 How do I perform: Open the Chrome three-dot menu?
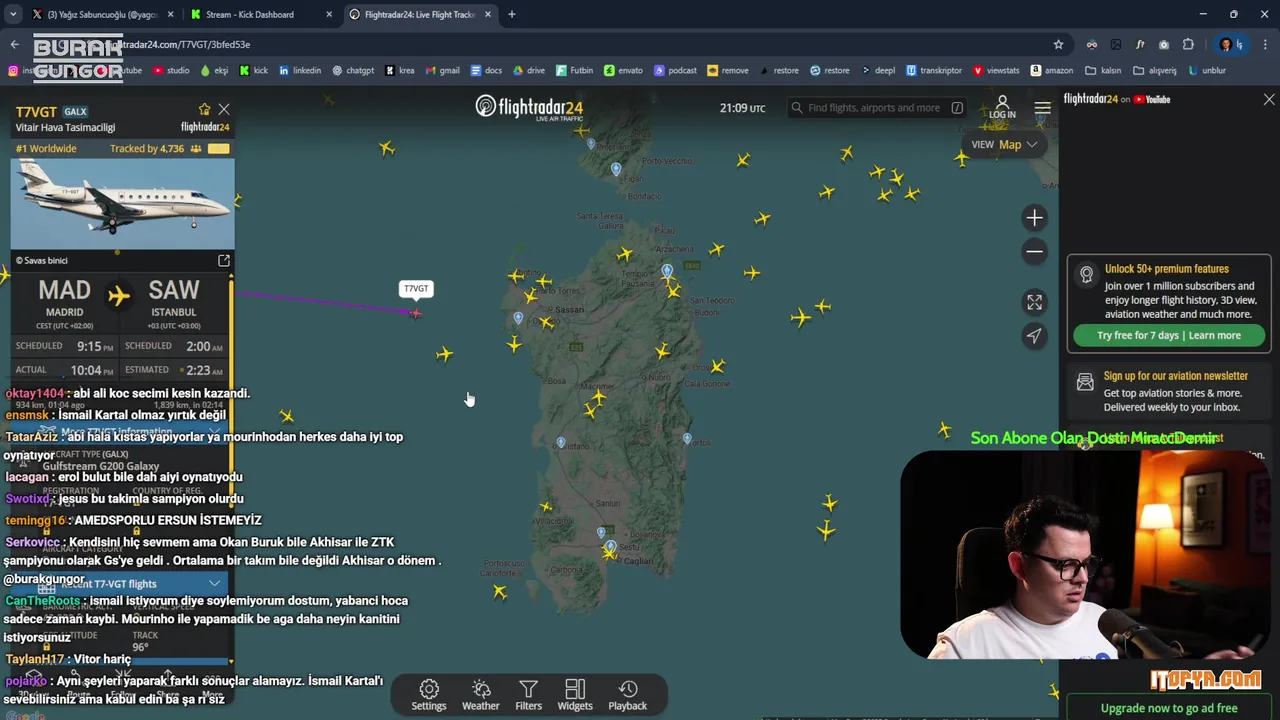pos(1266,44)
